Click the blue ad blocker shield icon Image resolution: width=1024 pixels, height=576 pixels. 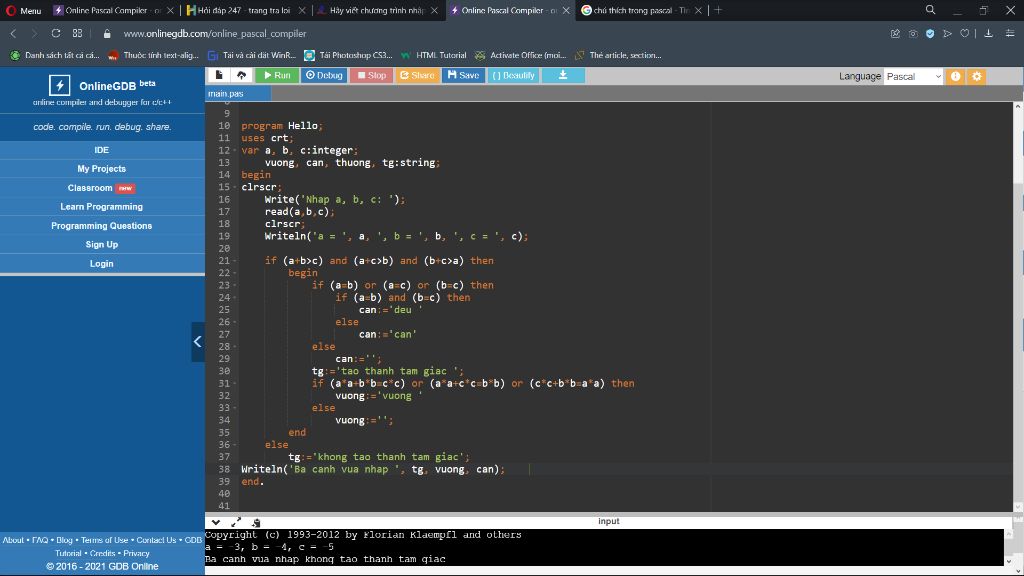[930, 33]
